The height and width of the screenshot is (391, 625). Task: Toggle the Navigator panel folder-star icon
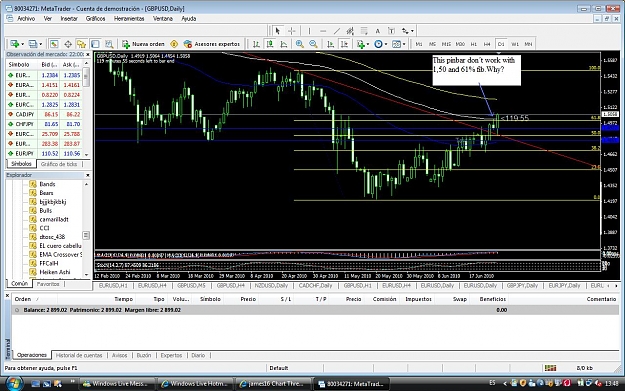pyautogui.click(x=81, y=44)
